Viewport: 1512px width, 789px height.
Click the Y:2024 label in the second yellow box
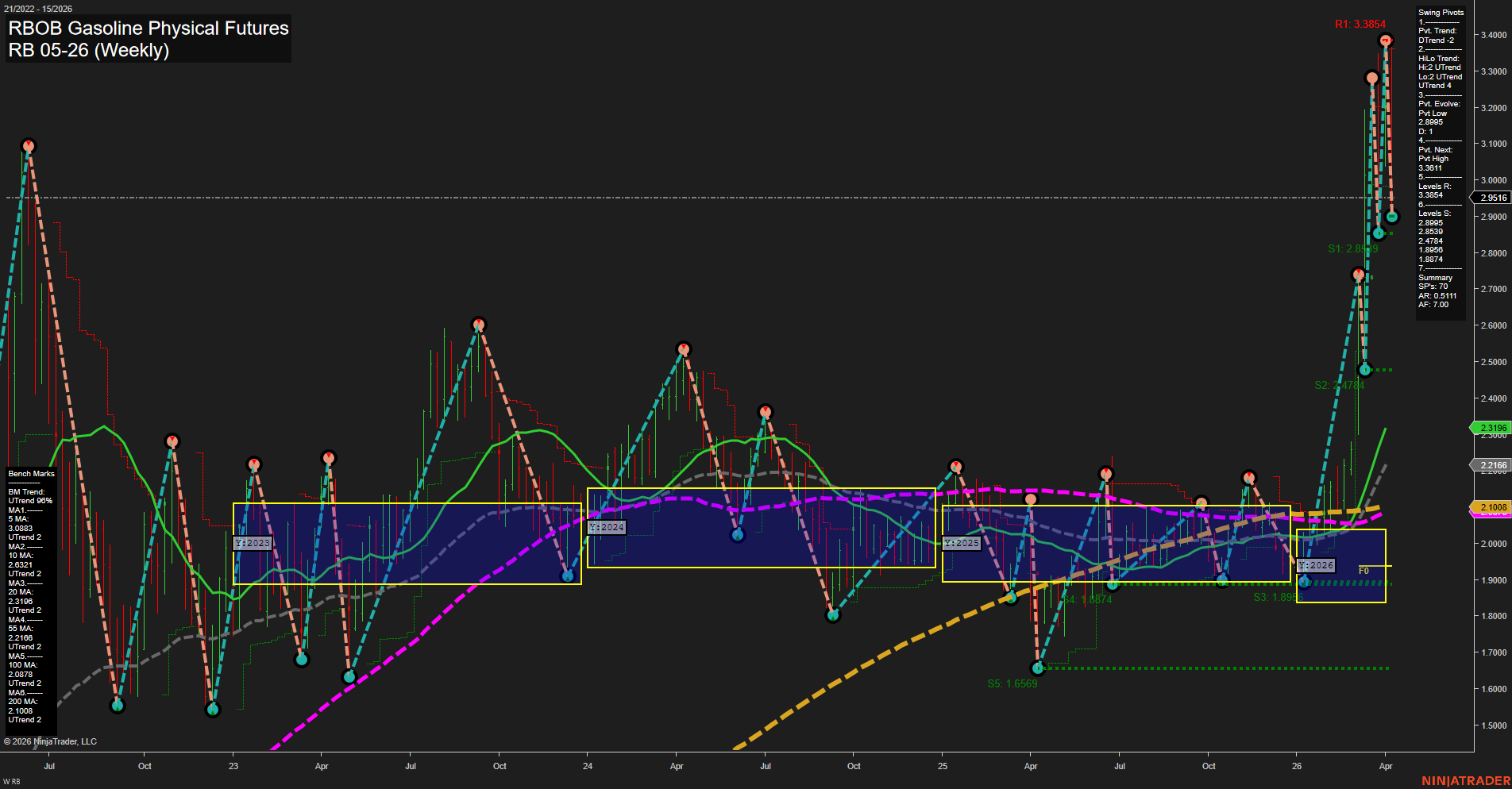coord(607,527)
